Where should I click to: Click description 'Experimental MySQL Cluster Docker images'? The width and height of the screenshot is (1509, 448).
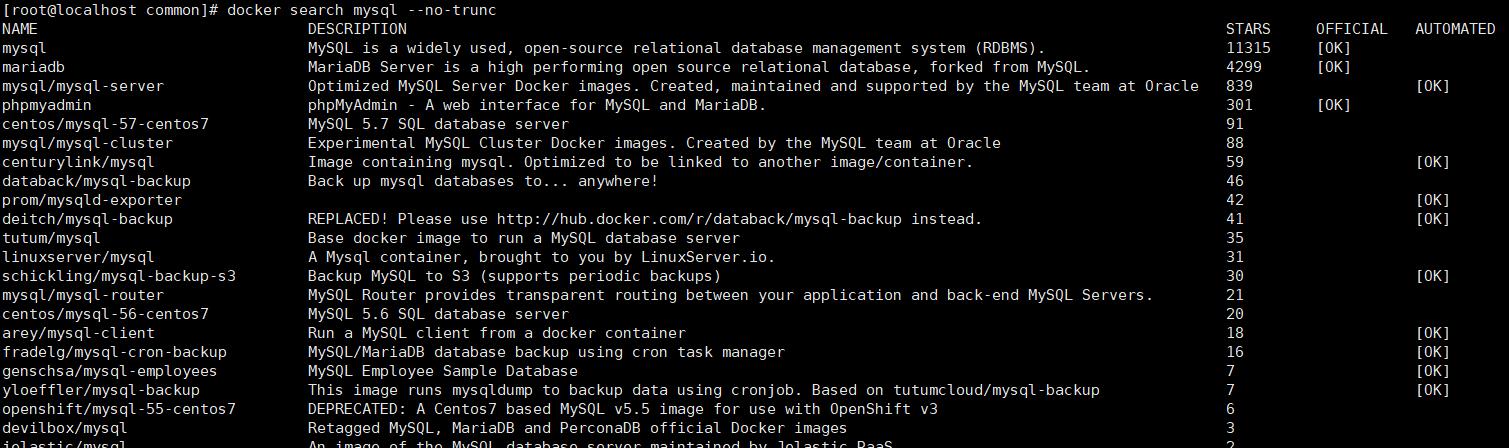(x=488, y=143)
